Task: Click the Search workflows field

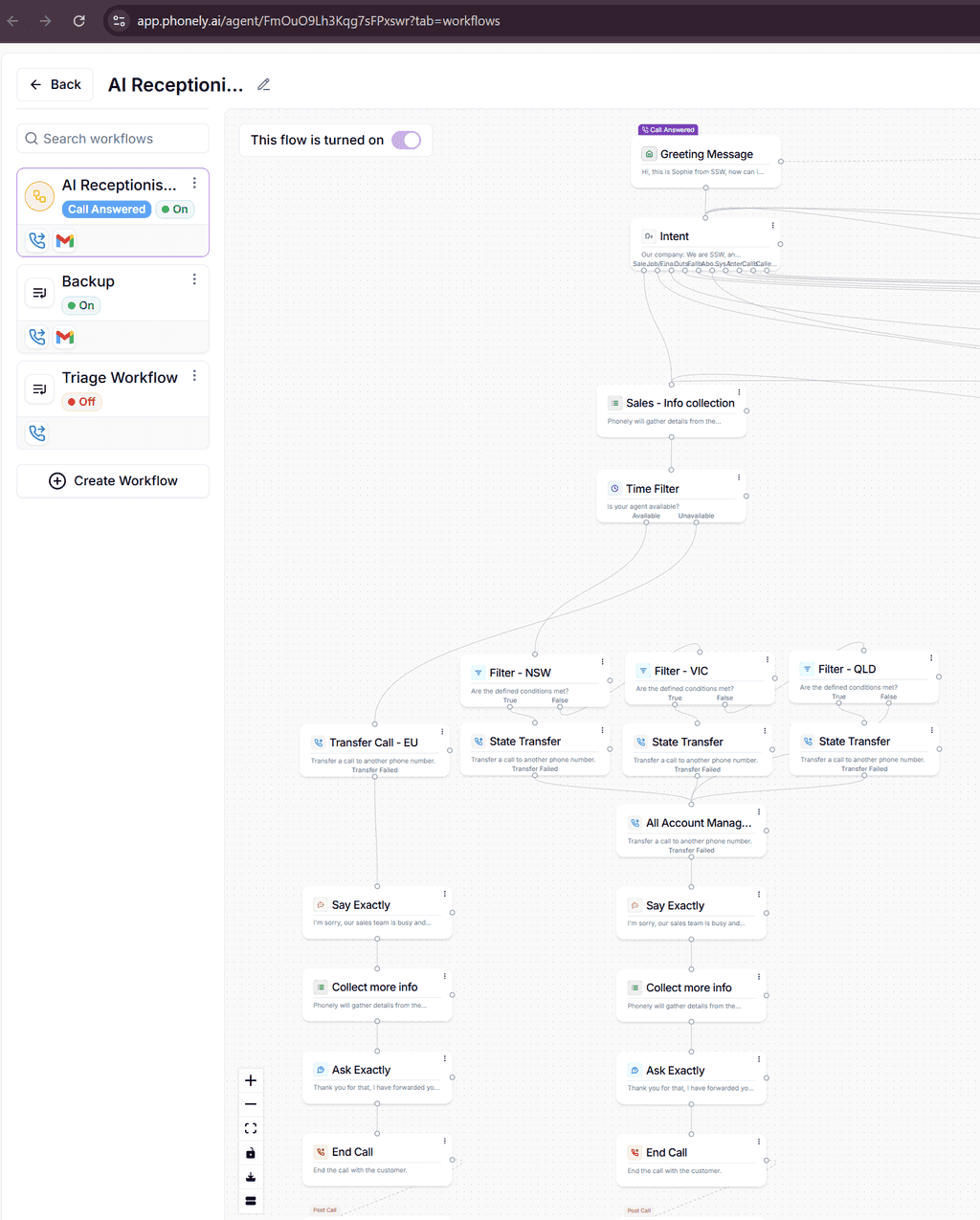Action: point(113,139)
